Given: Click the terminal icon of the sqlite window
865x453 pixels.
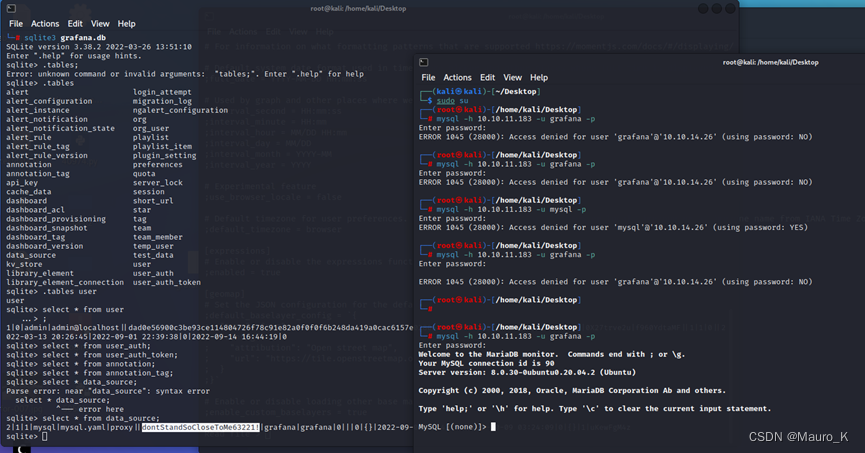Looking at the screenshot, I should tap(11, 8).
